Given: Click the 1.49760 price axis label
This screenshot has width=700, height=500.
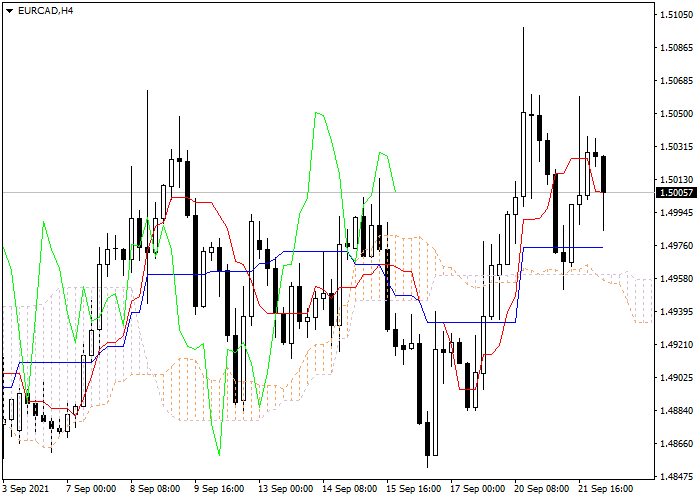Looking at the screenshot, I should coord(676,246).
